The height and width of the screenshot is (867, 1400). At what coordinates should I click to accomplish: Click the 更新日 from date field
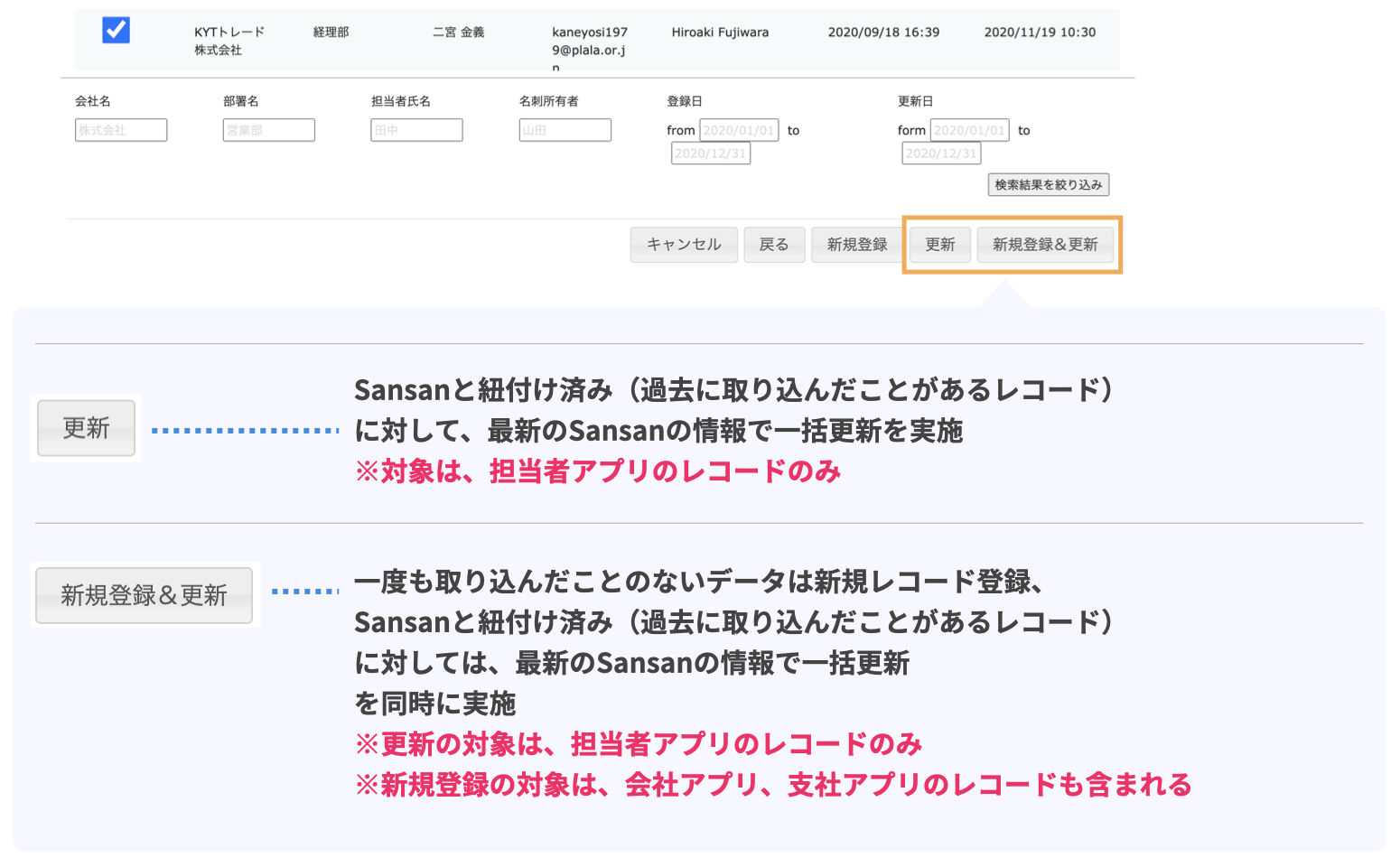point(969,130)
